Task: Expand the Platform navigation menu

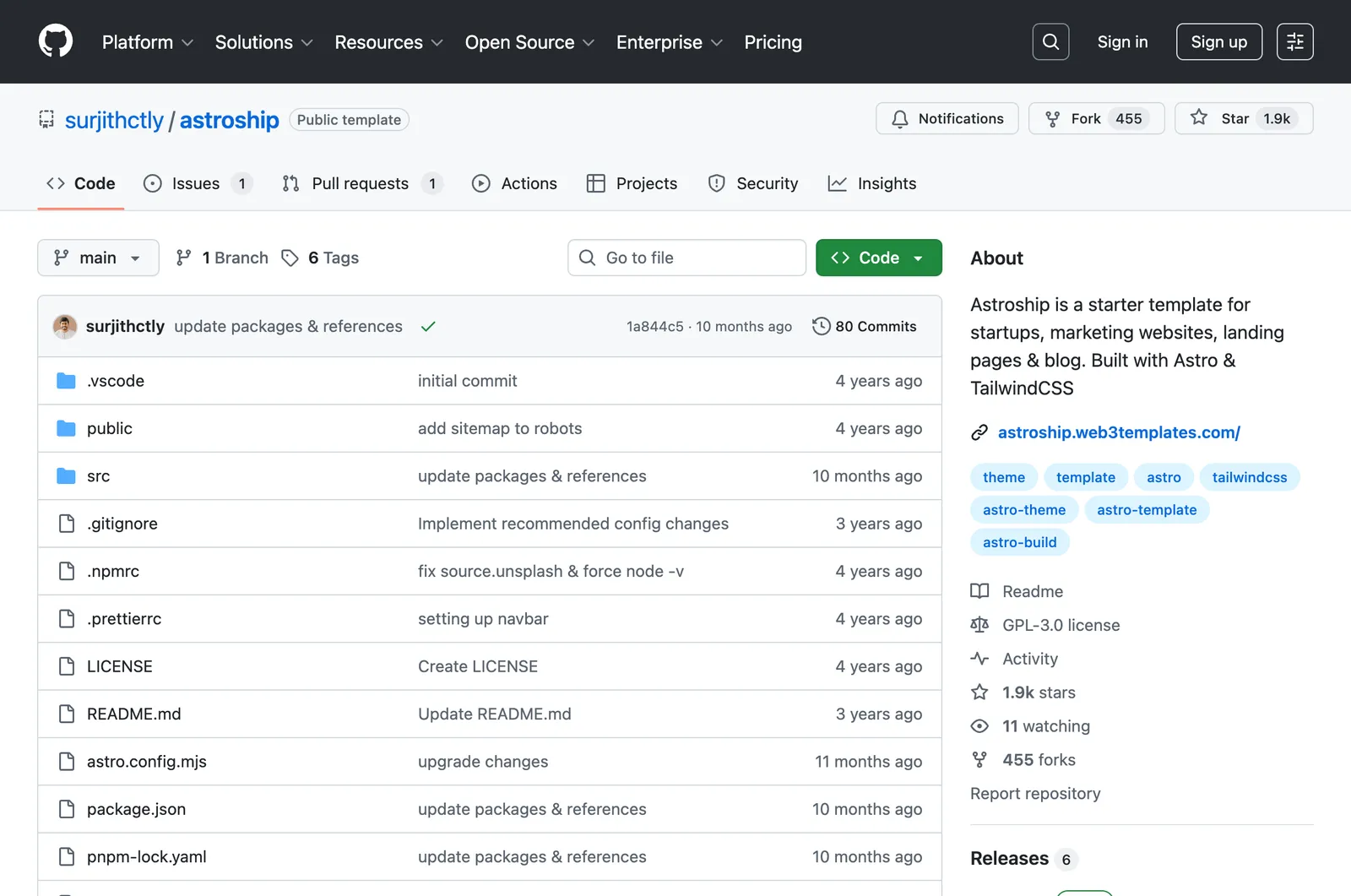Action: tap(148, 42)
